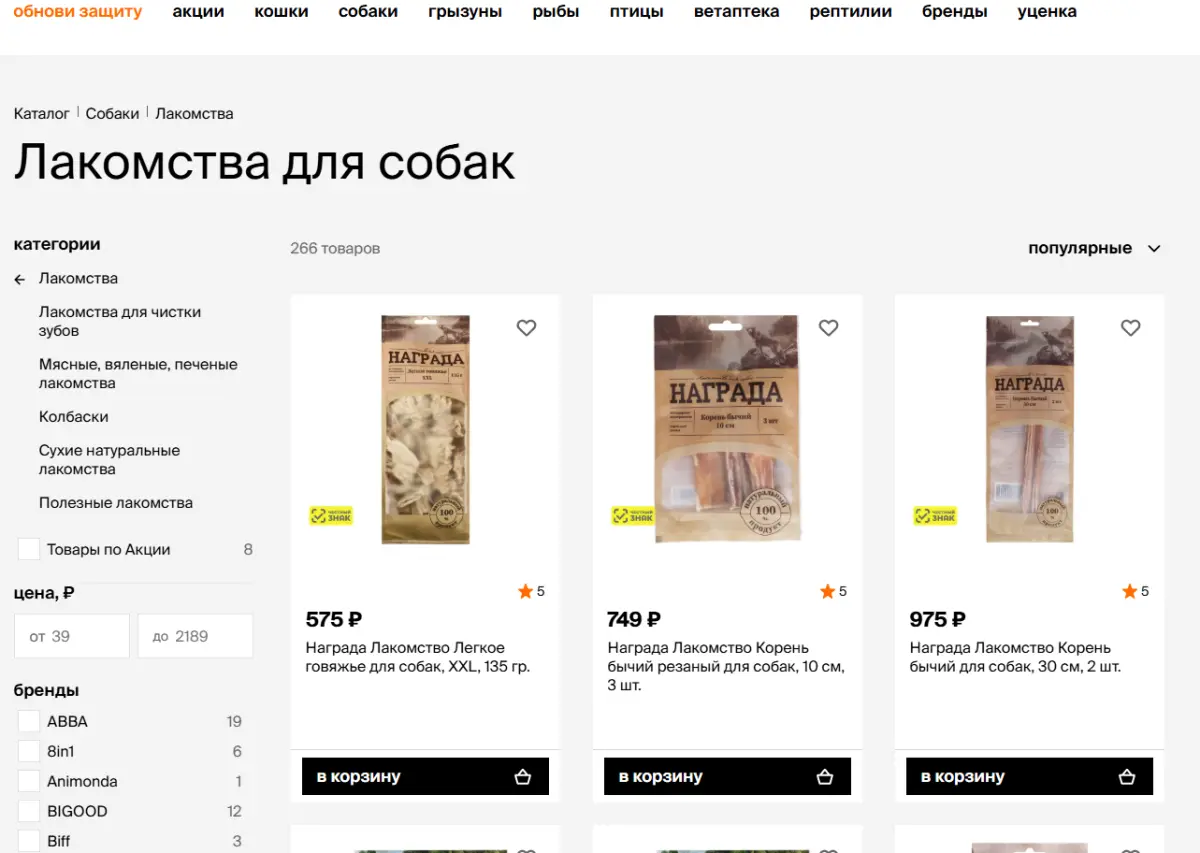Click star rating of Корень бычий 30 см product
The width and height of the screenshot is (1200, 853).
[1135, 591]
